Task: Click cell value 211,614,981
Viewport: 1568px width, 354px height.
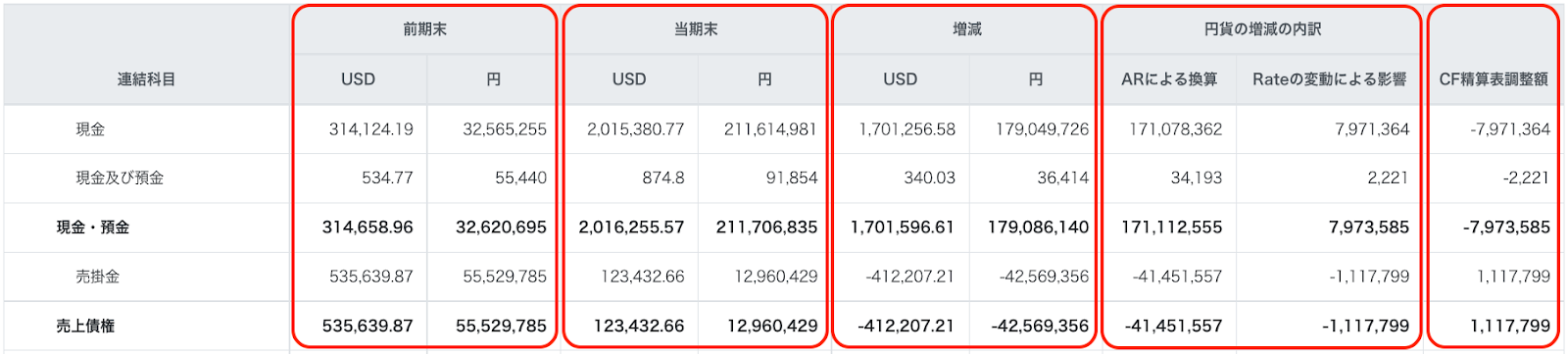Action: (770, 128)
